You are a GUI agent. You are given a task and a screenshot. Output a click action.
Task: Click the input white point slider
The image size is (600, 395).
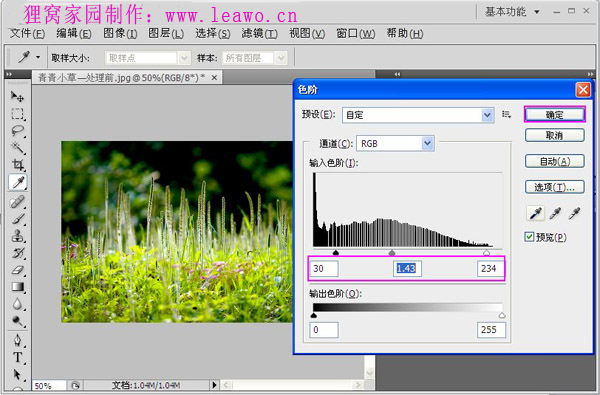[486, 253]
